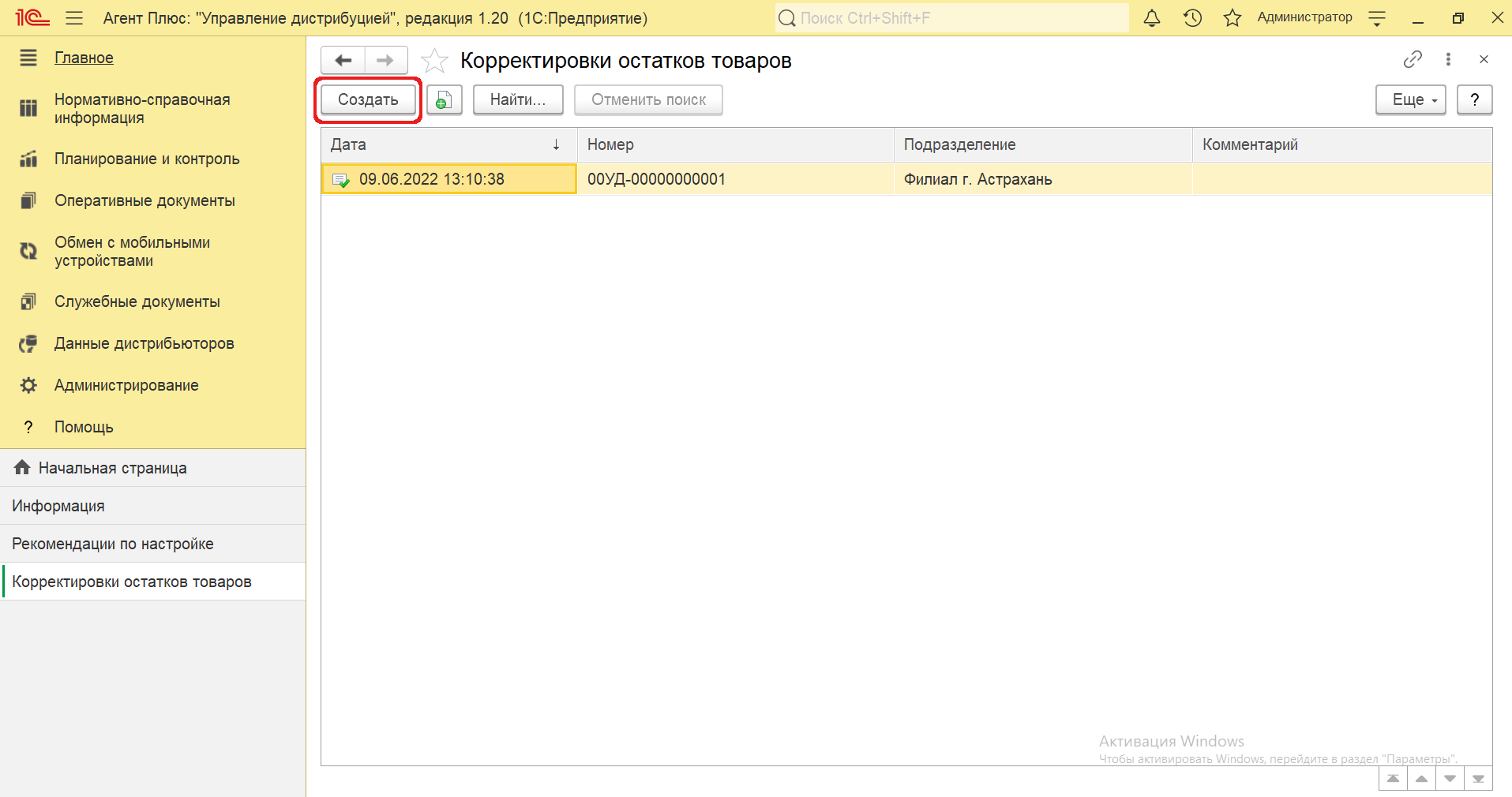This screenshot has height=797, width=1512.
Task: Expand the Еще dropdown menu
Action: 1410,100
